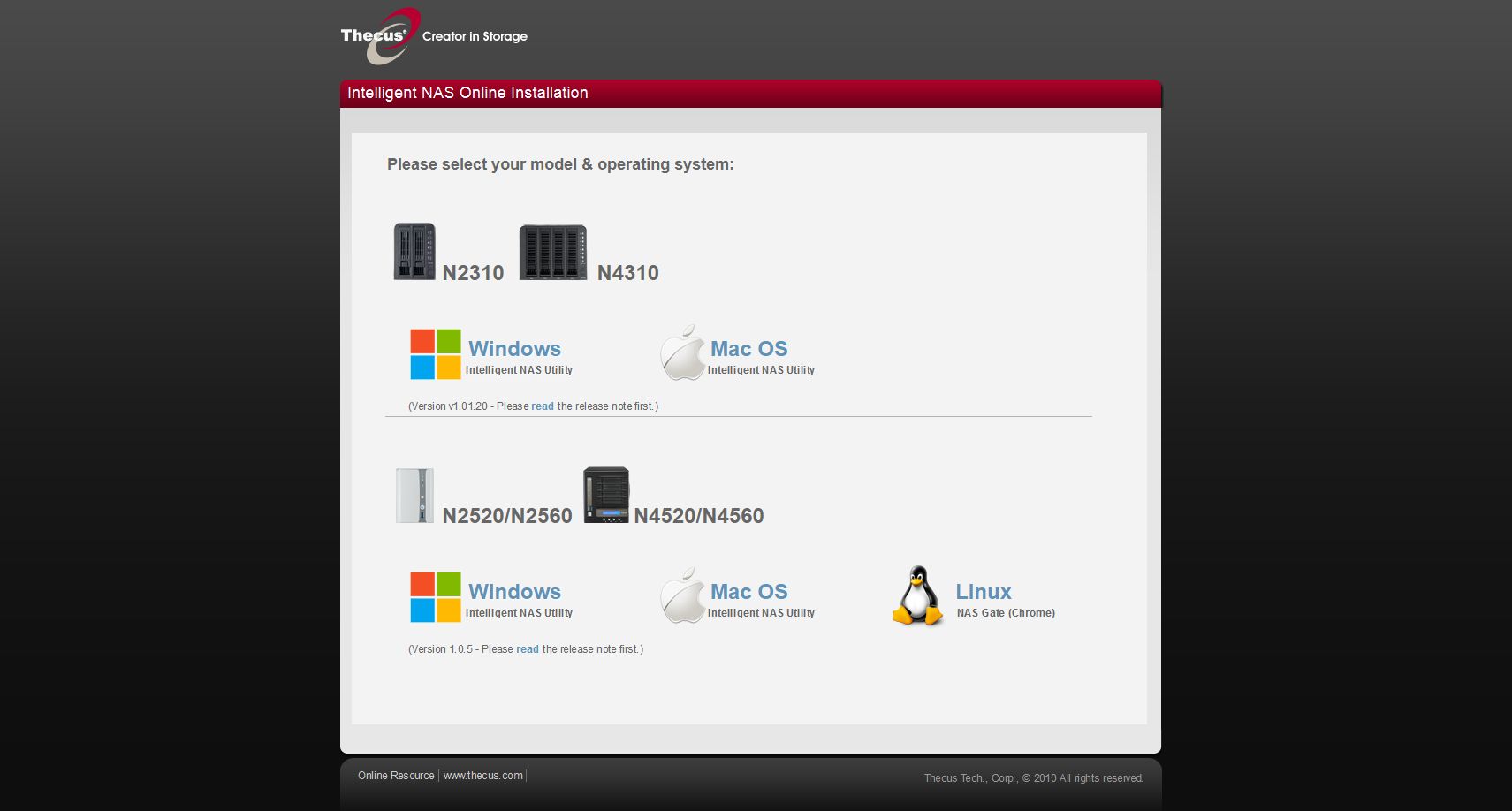The width and height of the screenshot is (1512, 811).
Task: Open the Linux NAS Gate link
Action: pyautogui.click(x=984, y=592)
